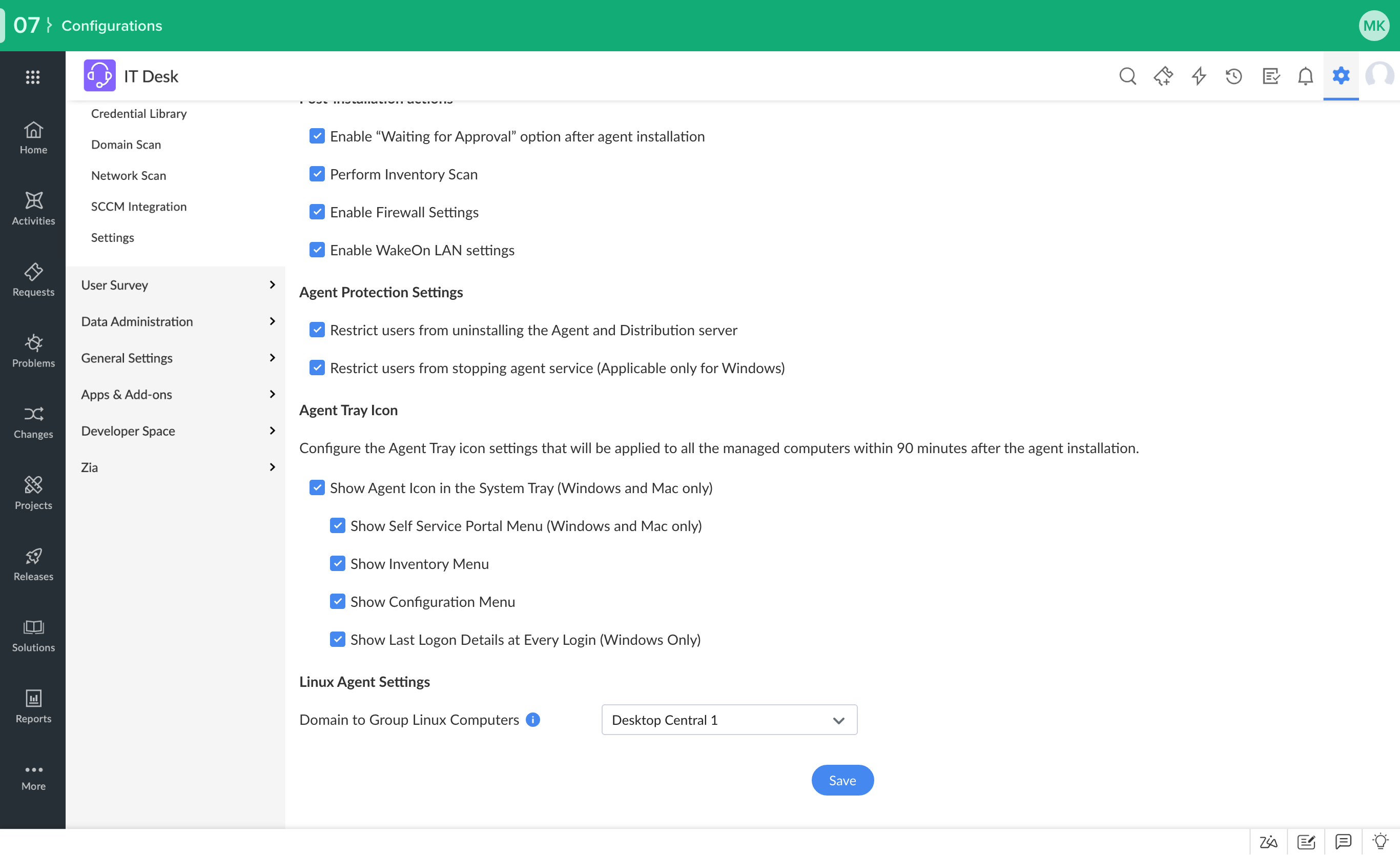Open Desktop Central 1 domain dropdown

[729, 720]
